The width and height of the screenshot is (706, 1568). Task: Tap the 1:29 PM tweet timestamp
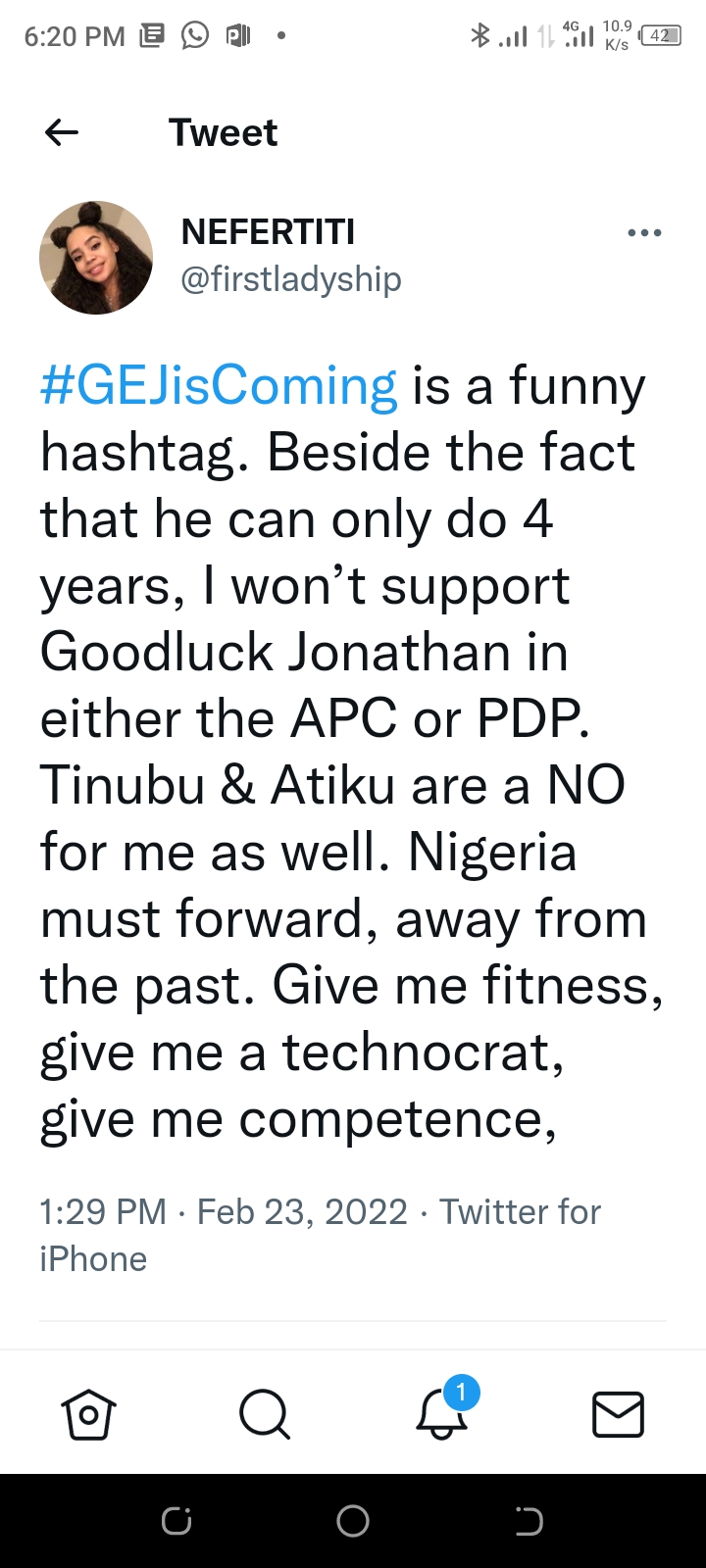pos(102,1212)
